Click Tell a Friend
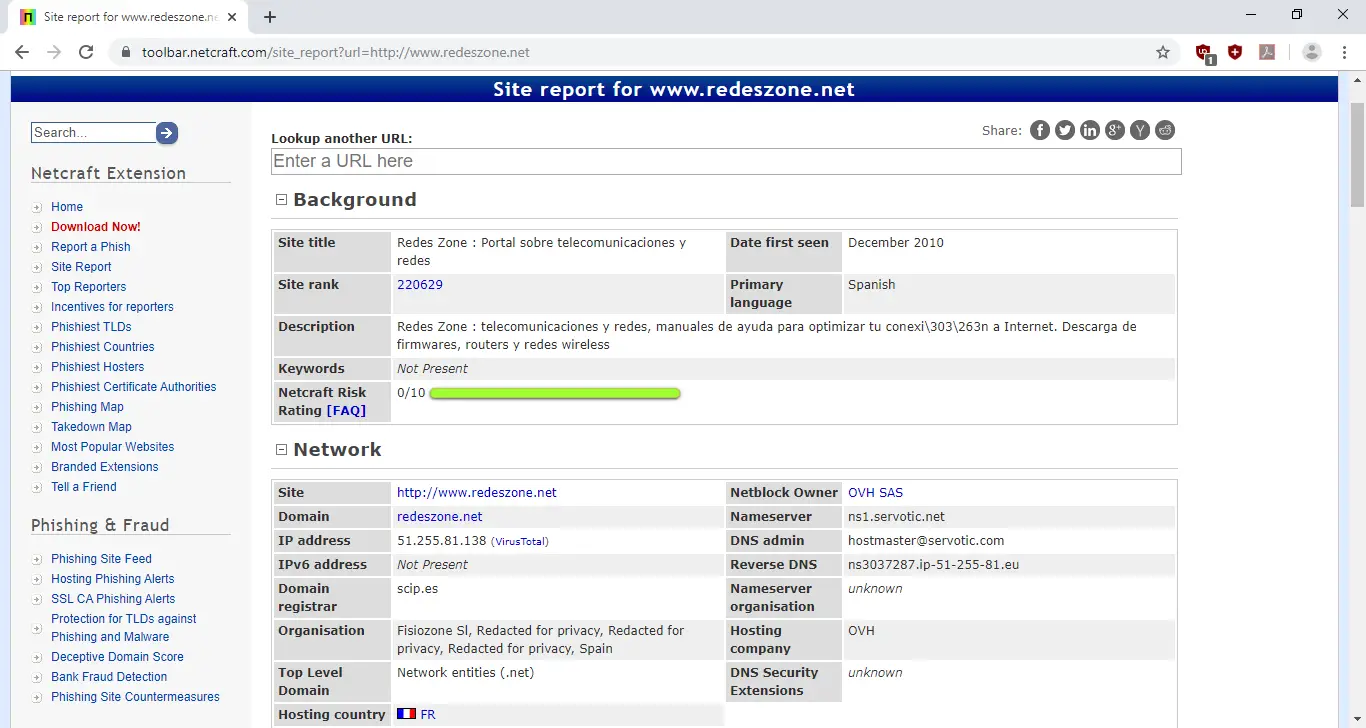1366x728 pixels. 84,487
